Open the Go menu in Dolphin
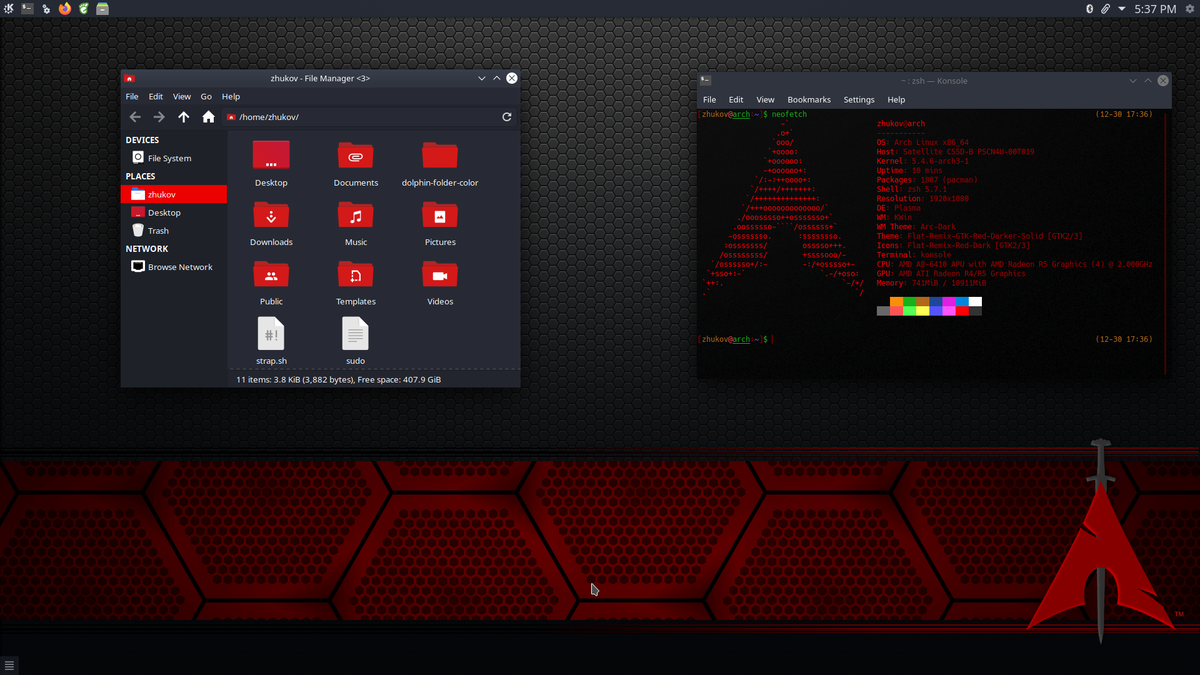Screen dimensions: 1200x675 pos(206,96)
